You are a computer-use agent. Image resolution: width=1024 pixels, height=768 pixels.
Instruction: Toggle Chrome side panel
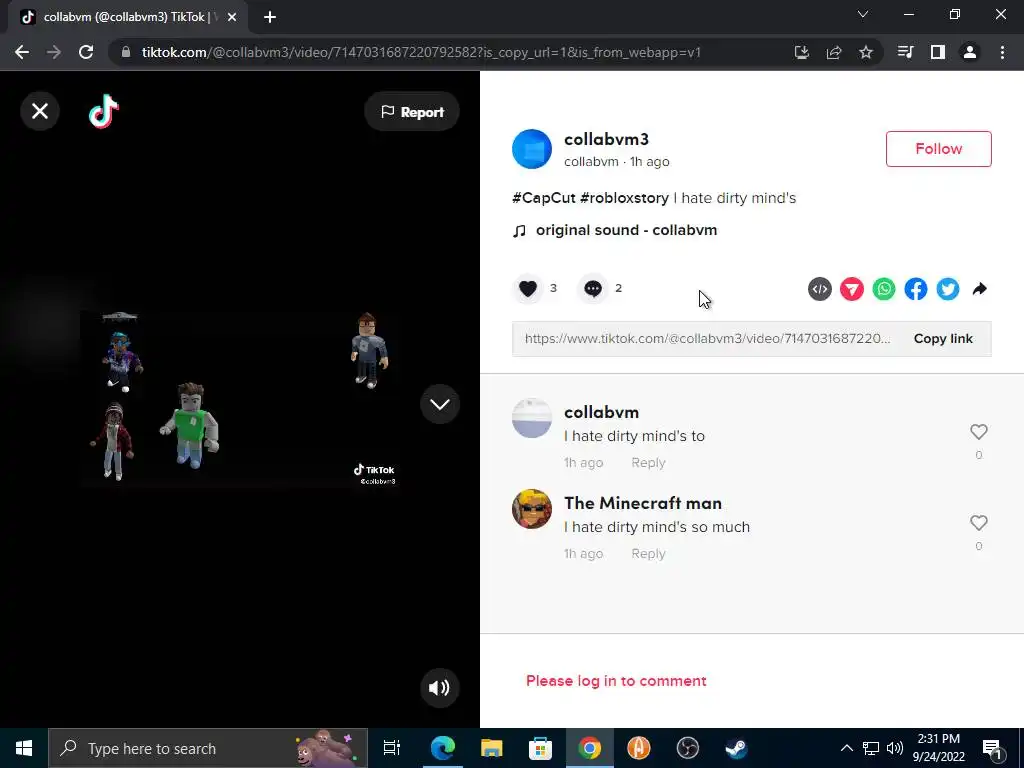point(938,52)
